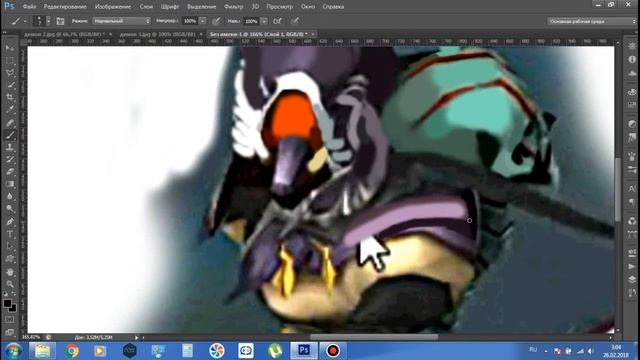
Task: Open the Actions panel icon
Action: (632, 266)
